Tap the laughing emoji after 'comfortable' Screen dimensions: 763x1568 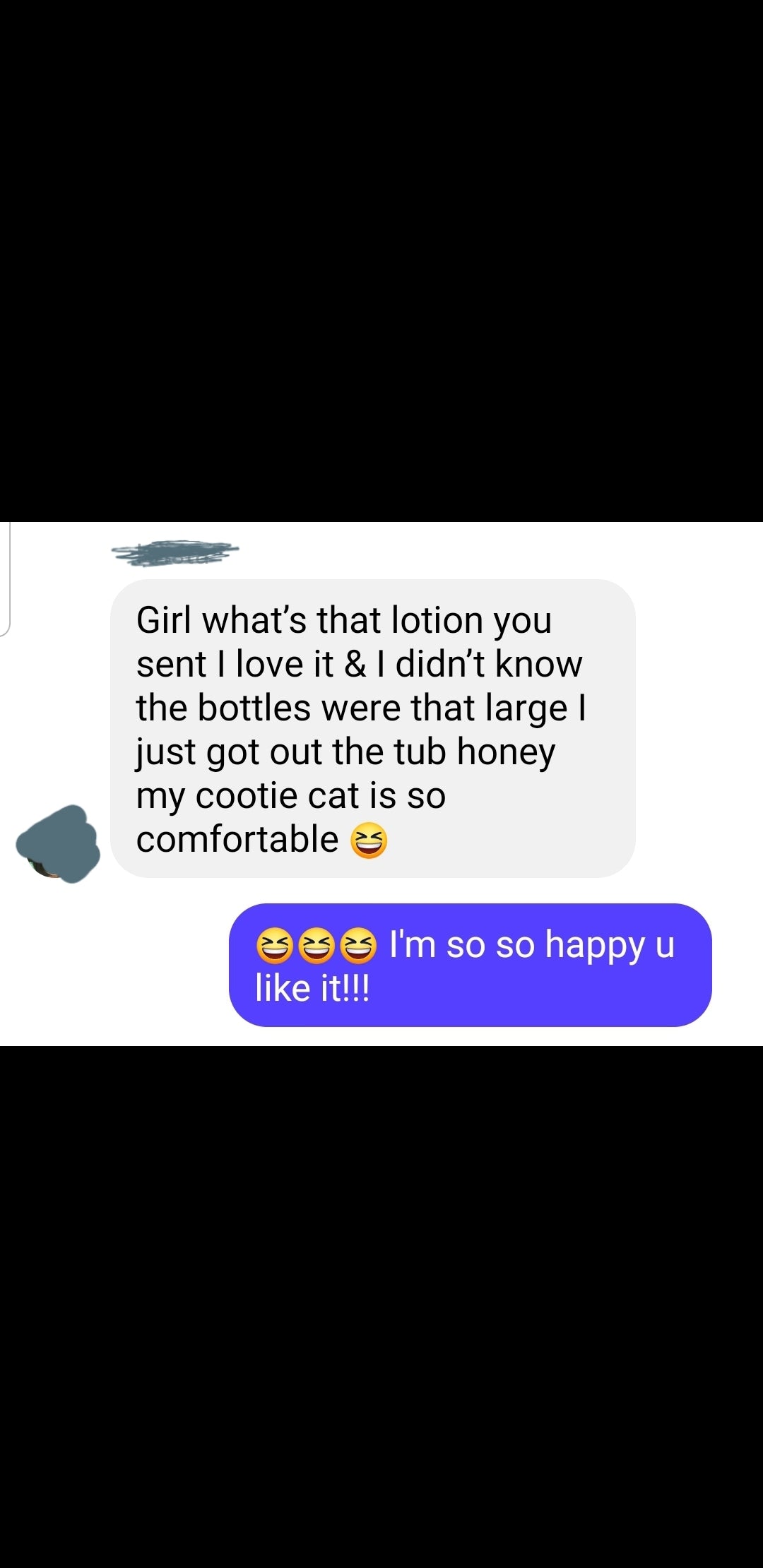pyautogui.click(x=369, y=841)
